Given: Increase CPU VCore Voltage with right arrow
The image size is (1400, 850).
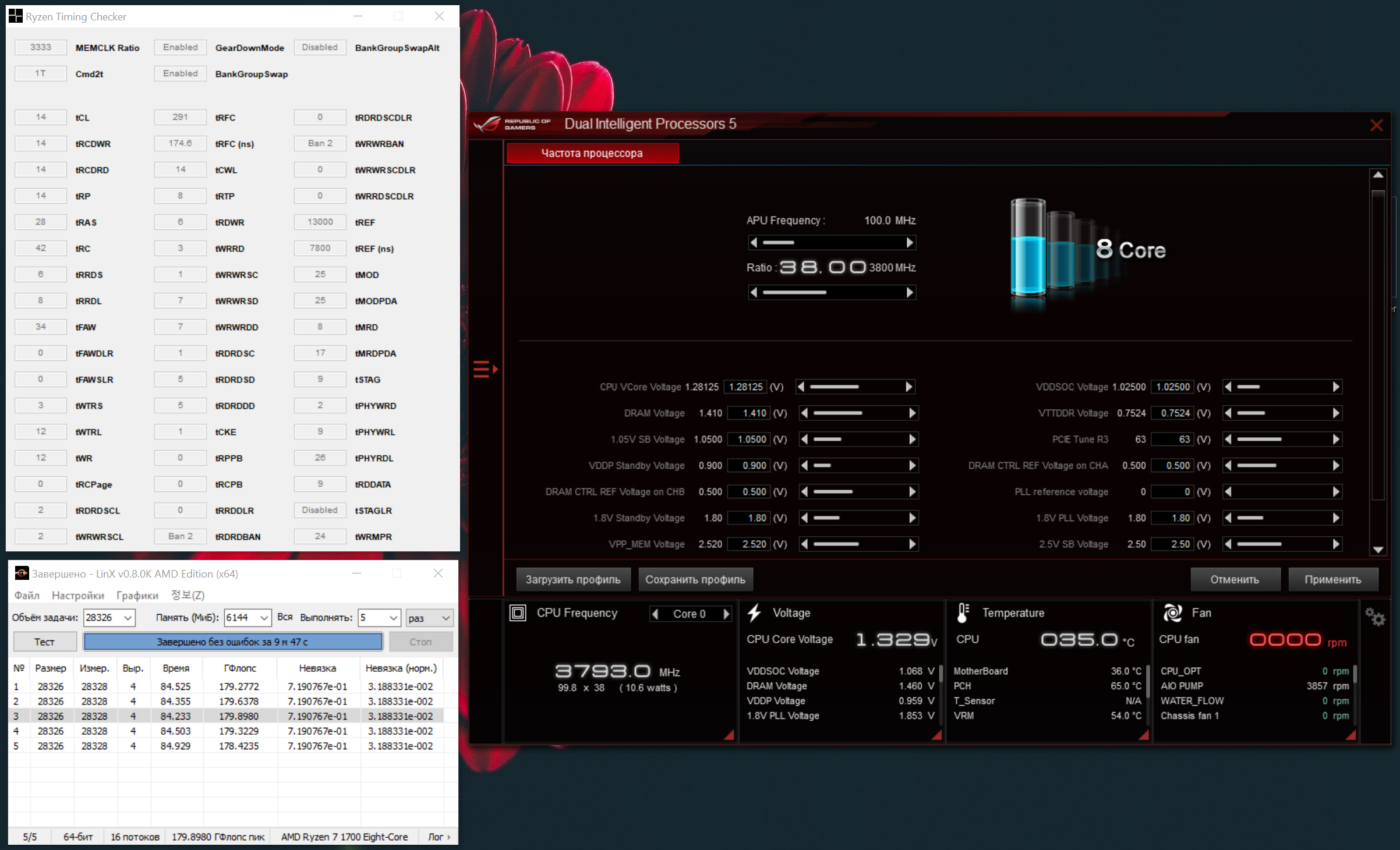Looking at the screenshot, I should 908,387.
